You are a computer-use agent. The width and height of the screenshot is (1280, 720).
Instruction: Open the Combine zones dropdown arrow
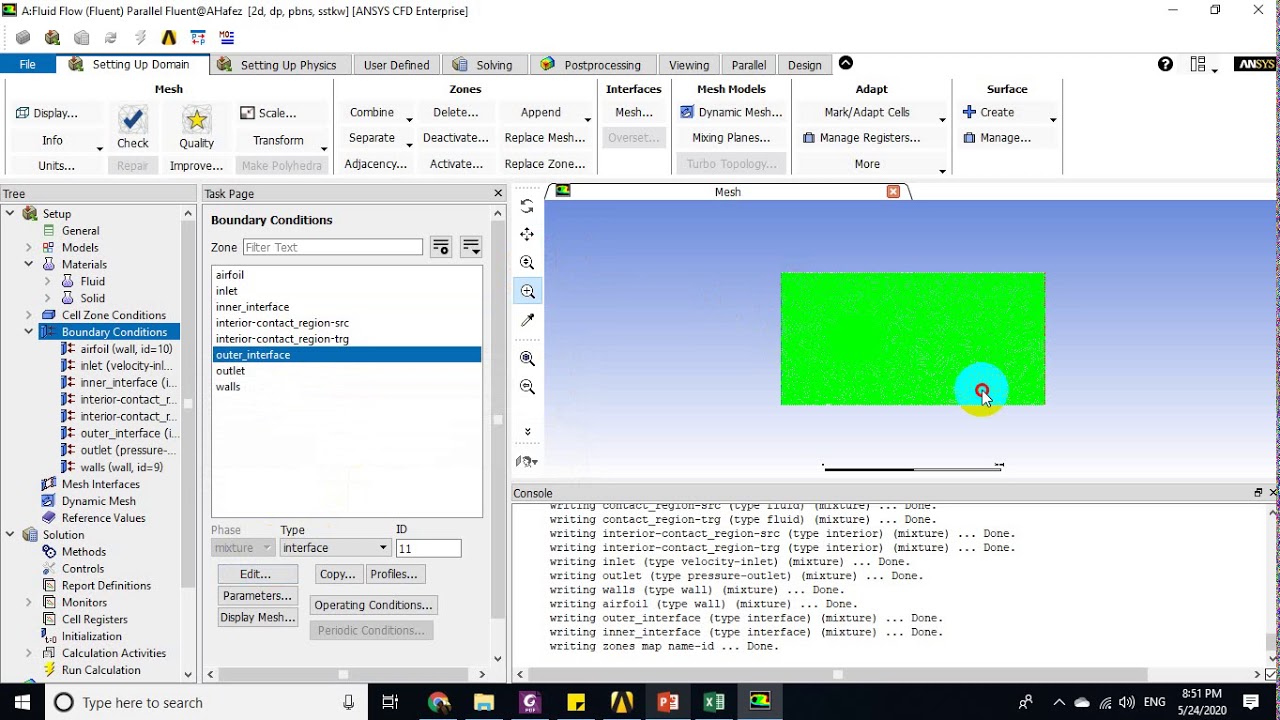[x=407, y=118]
